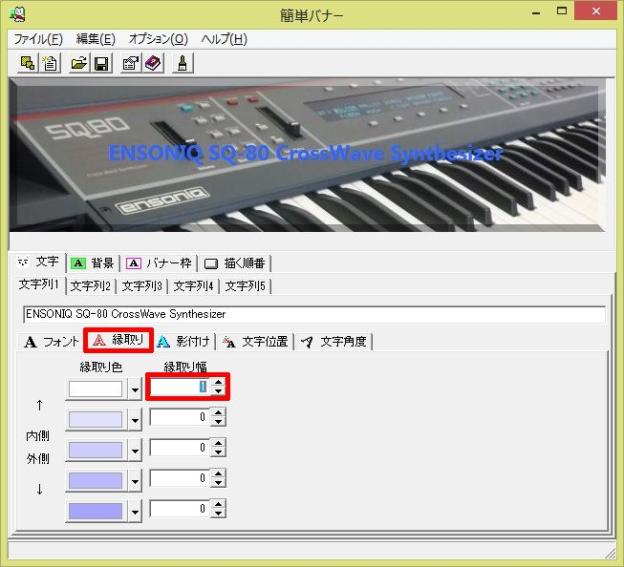This screenshot has width=624, height=567.
Task: Maximize the 簡単バナー window
Action: pos(562,11)
